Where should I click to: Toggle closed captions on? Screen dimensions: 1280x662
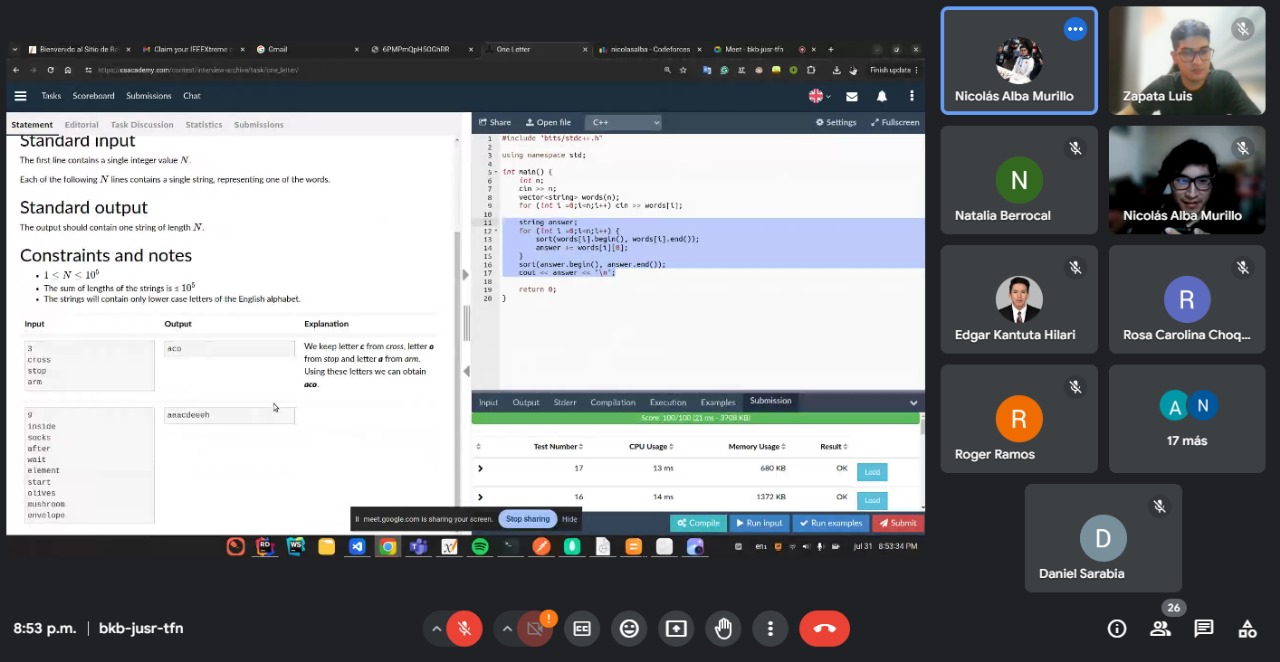point(582,628)
